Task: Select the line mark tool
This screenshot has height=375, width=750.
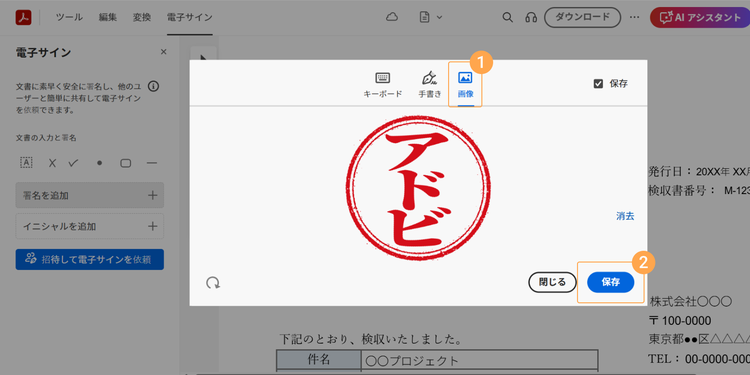Action: (x=152, y=163)
